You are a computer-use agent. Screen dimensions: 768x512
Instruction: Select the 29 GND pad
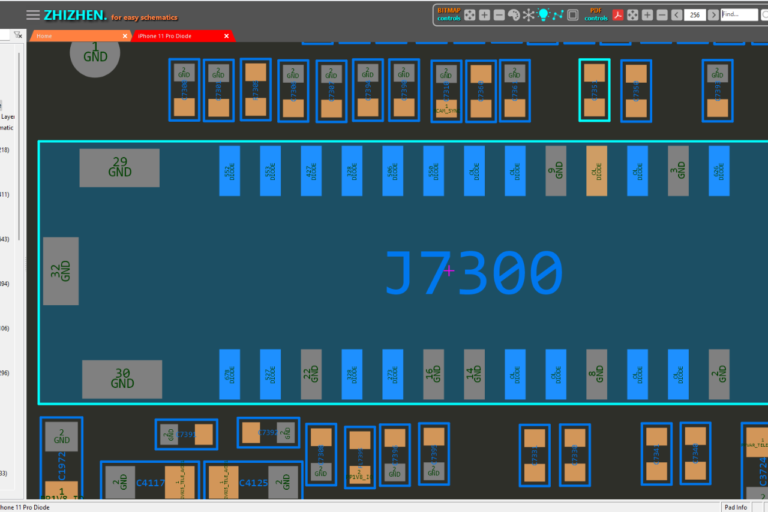(x=120, y=168)
